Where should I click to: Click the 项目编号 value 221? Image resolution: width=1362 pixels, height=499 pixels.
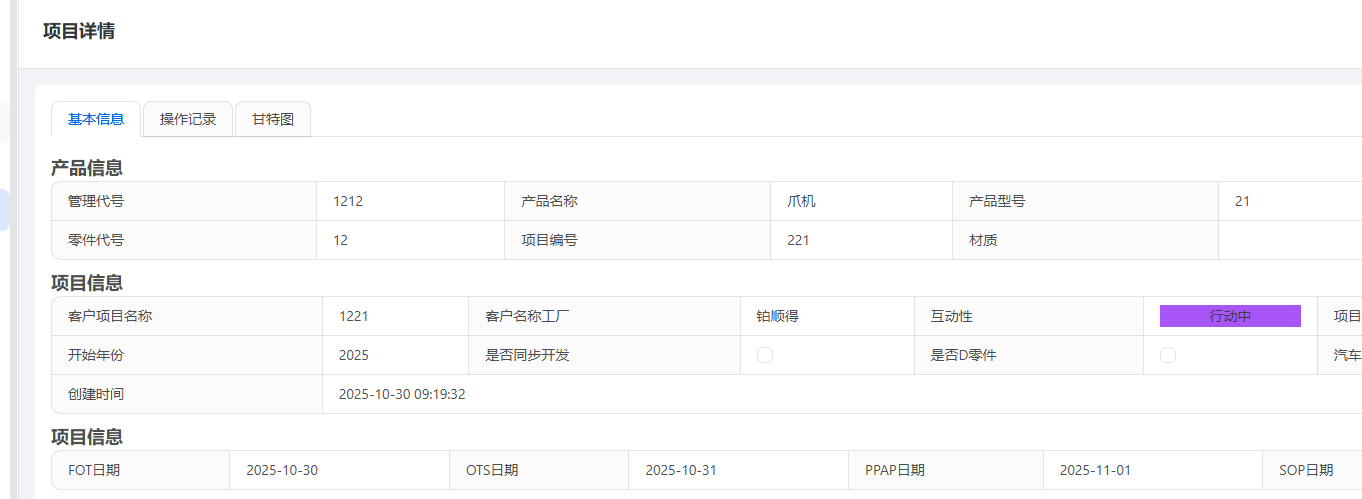798,240
